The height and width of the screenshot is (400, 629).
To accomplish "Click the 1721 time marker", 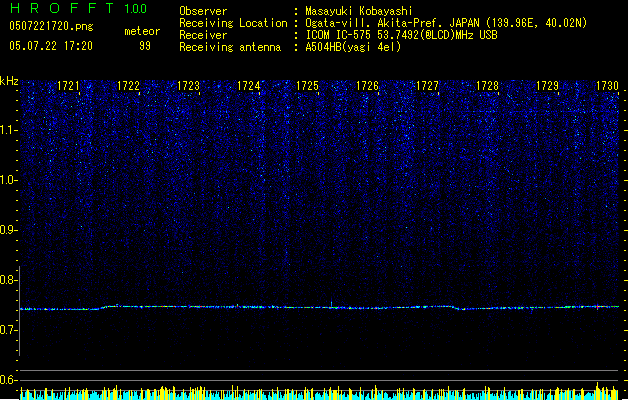I will [x=68, y=86].
